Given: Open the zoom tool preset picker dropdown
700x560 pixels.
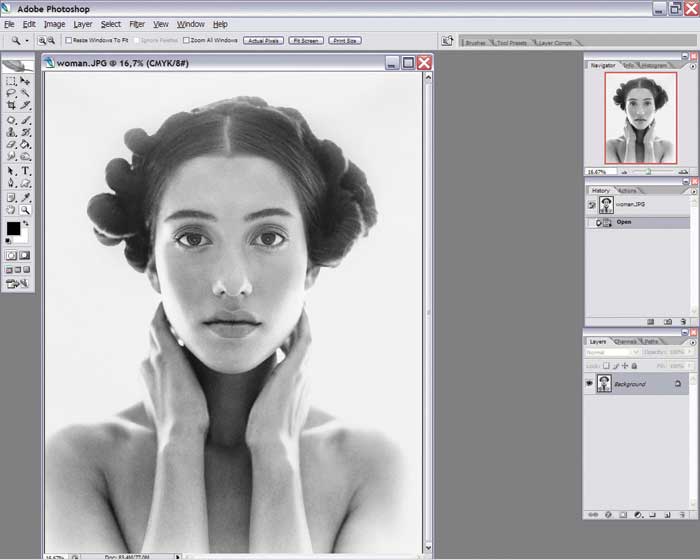Looking at the screenshot, I should 27,40.
